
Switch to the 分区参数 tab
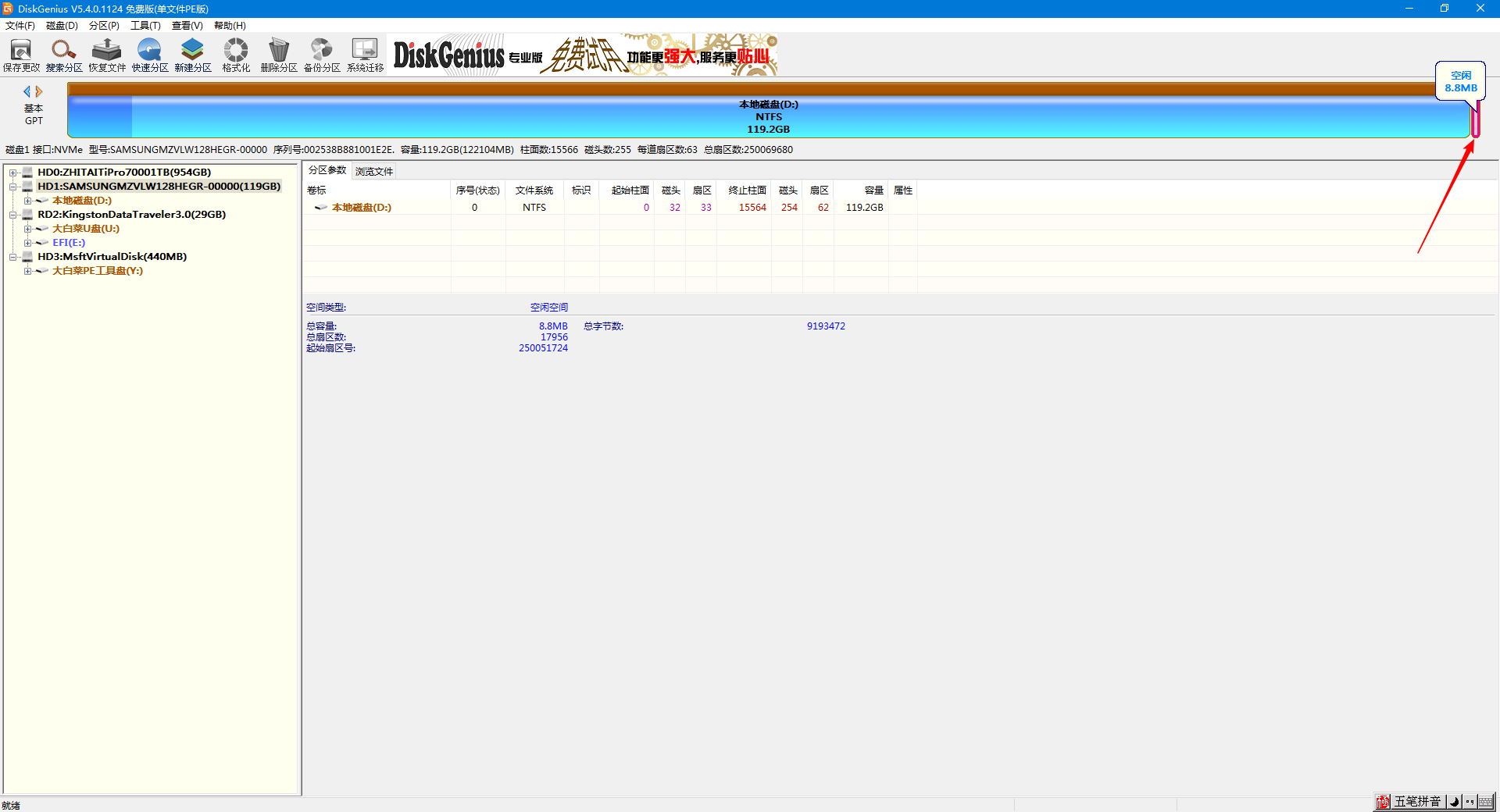click(x=327, y=170)
